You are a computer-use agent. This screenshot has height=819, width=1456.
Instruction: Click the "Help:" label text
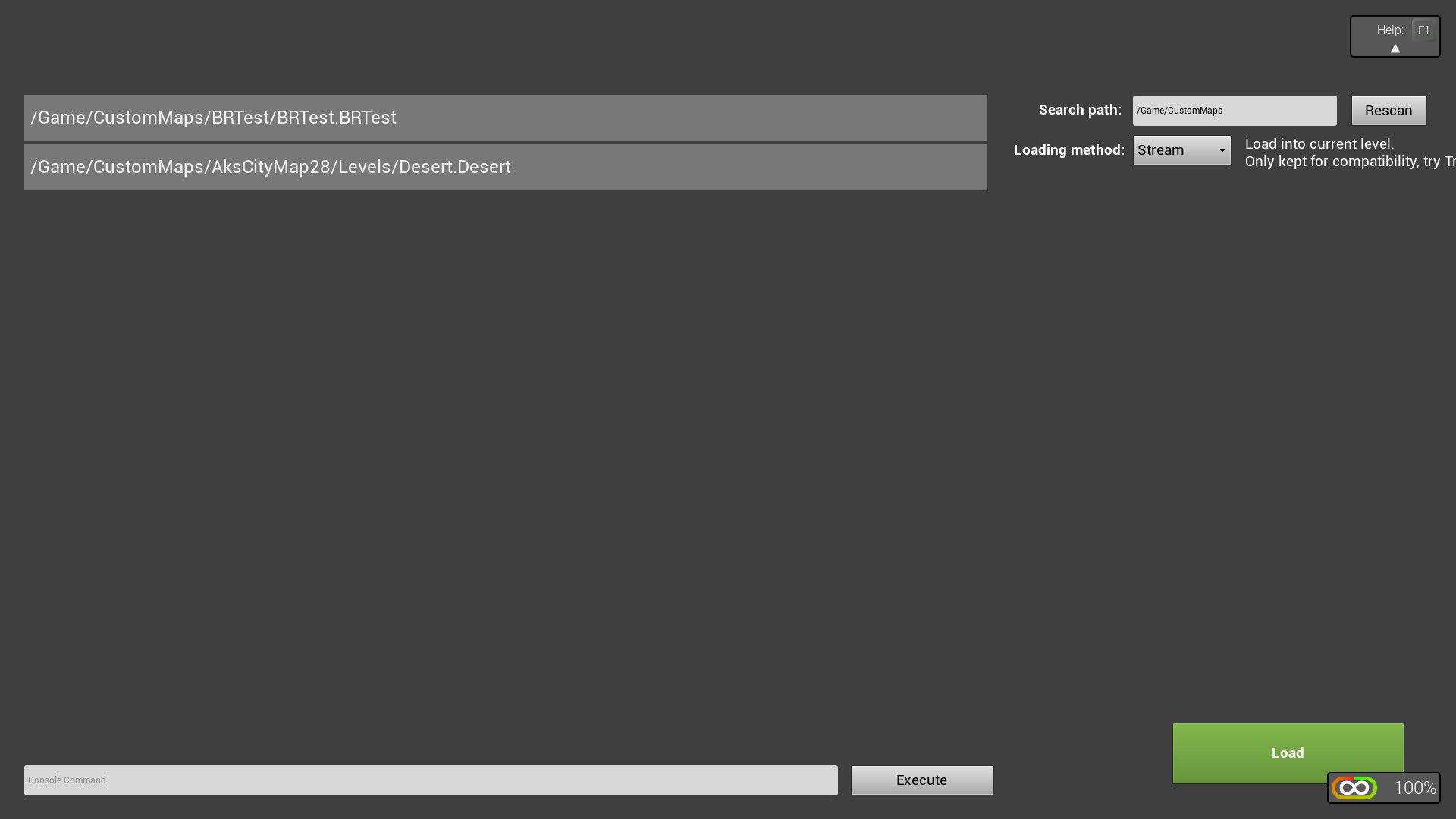point(1389,30)
